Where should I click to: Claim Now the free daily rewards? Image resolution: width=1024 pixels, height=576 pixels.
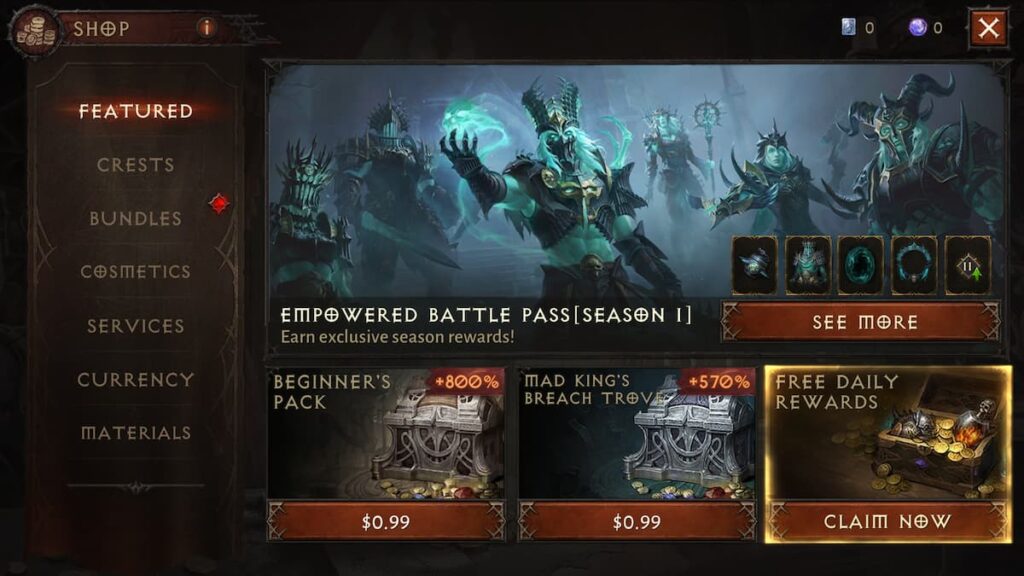click(888, 522)
